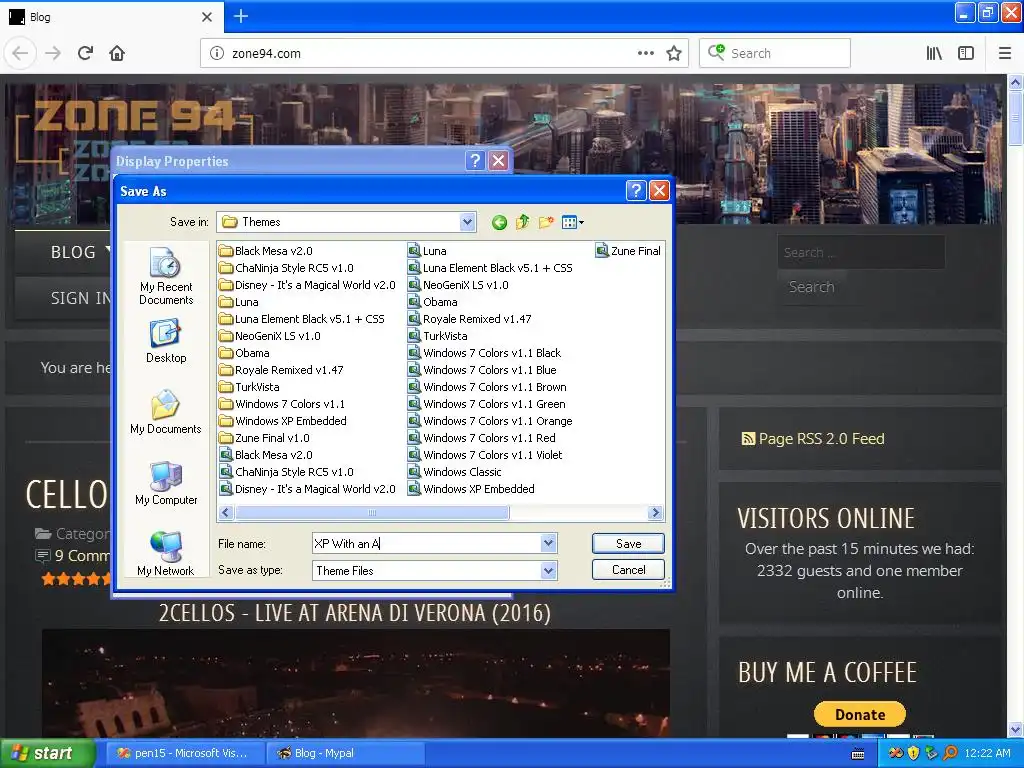Select the Black Mesa v2.0 folder
The width and height of the screenshot is (1024, 768).
click(266, 251)
